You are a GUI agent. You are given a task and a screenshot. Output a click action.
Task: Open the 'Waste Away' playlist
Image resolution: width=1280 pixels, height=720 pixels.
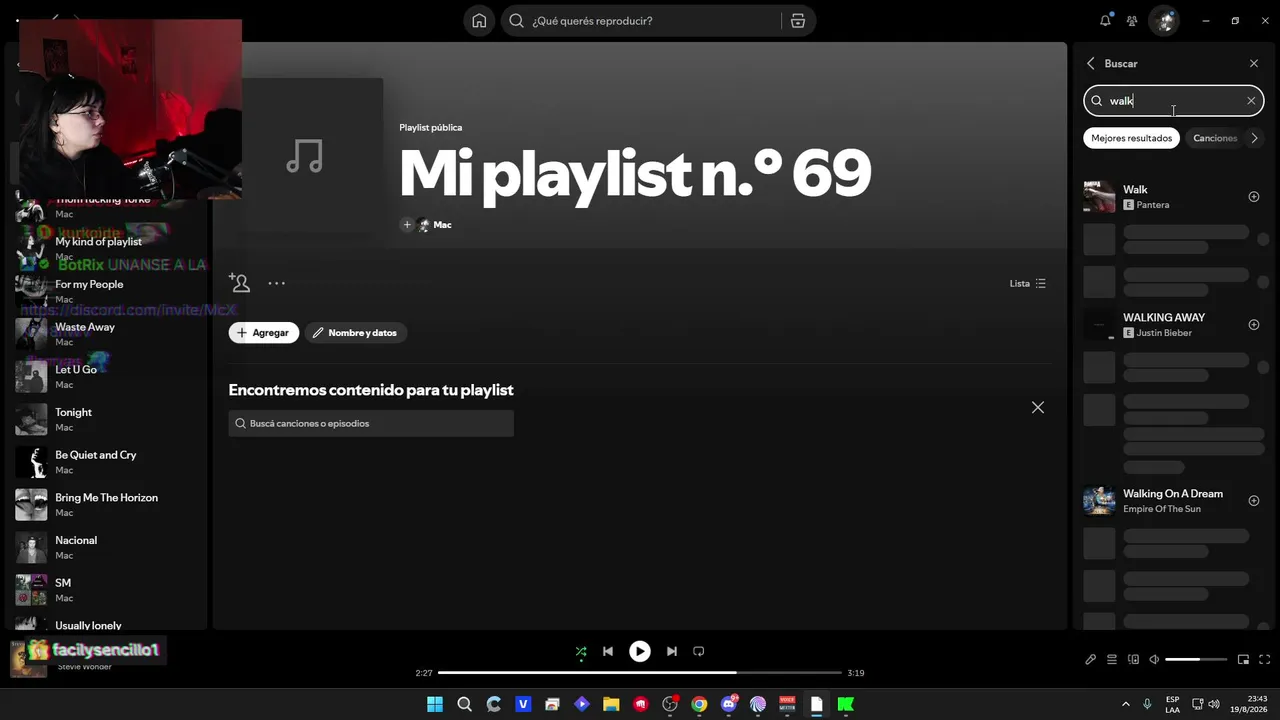[x=110, y=334]
